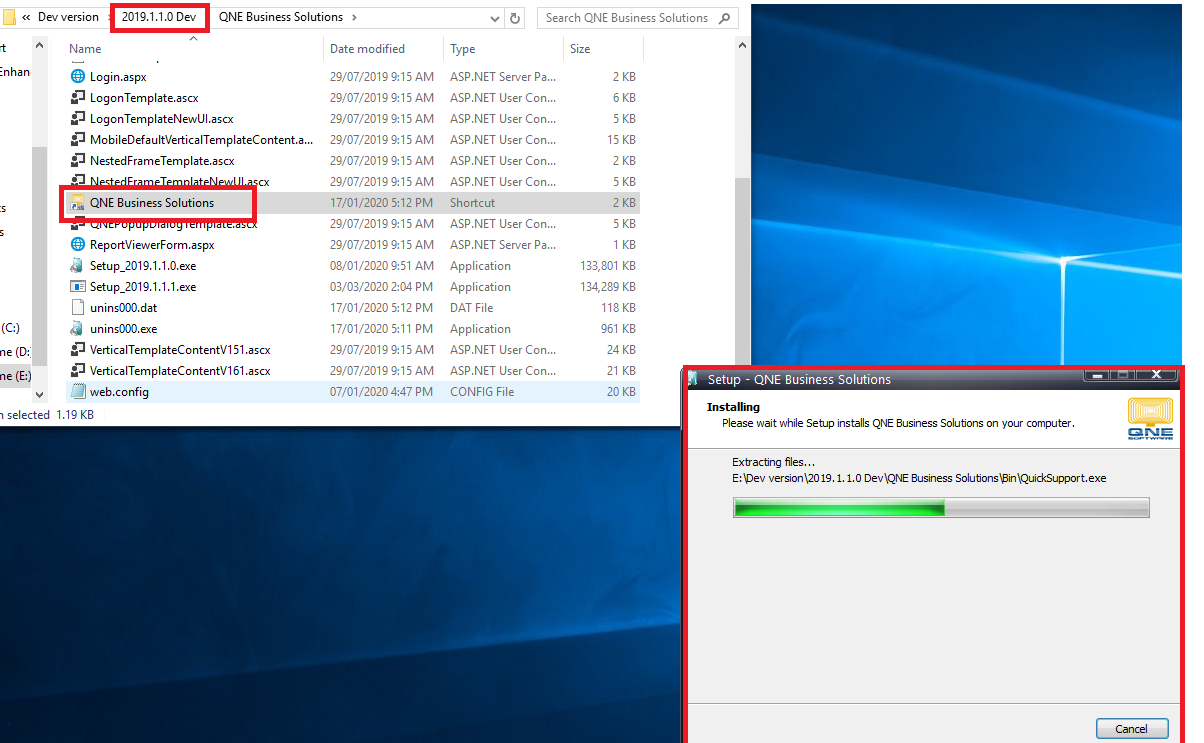This screenshot has height=743, width=1204.
Task: Click the QNE Business Solutions breadcrumb segment
Action: [x=280, y=18]
